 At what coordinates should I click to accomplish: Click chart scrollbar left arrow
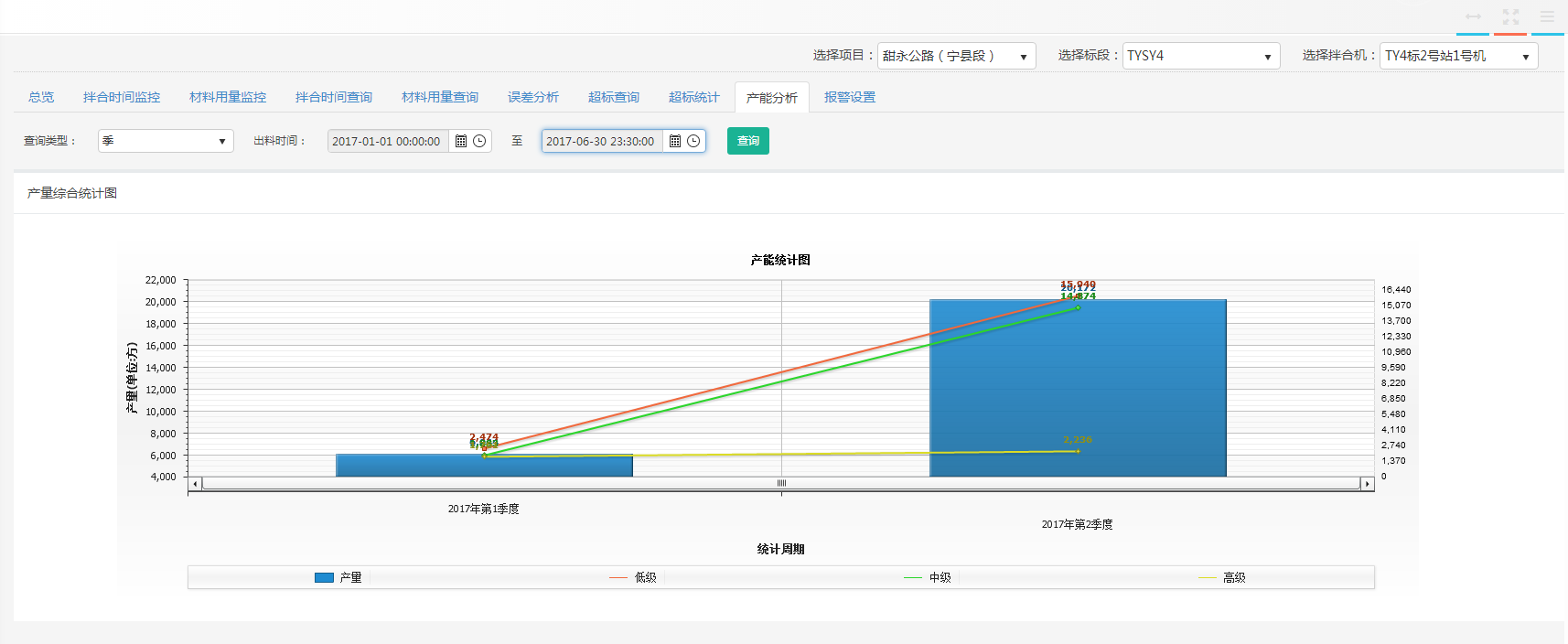point(195,483)
